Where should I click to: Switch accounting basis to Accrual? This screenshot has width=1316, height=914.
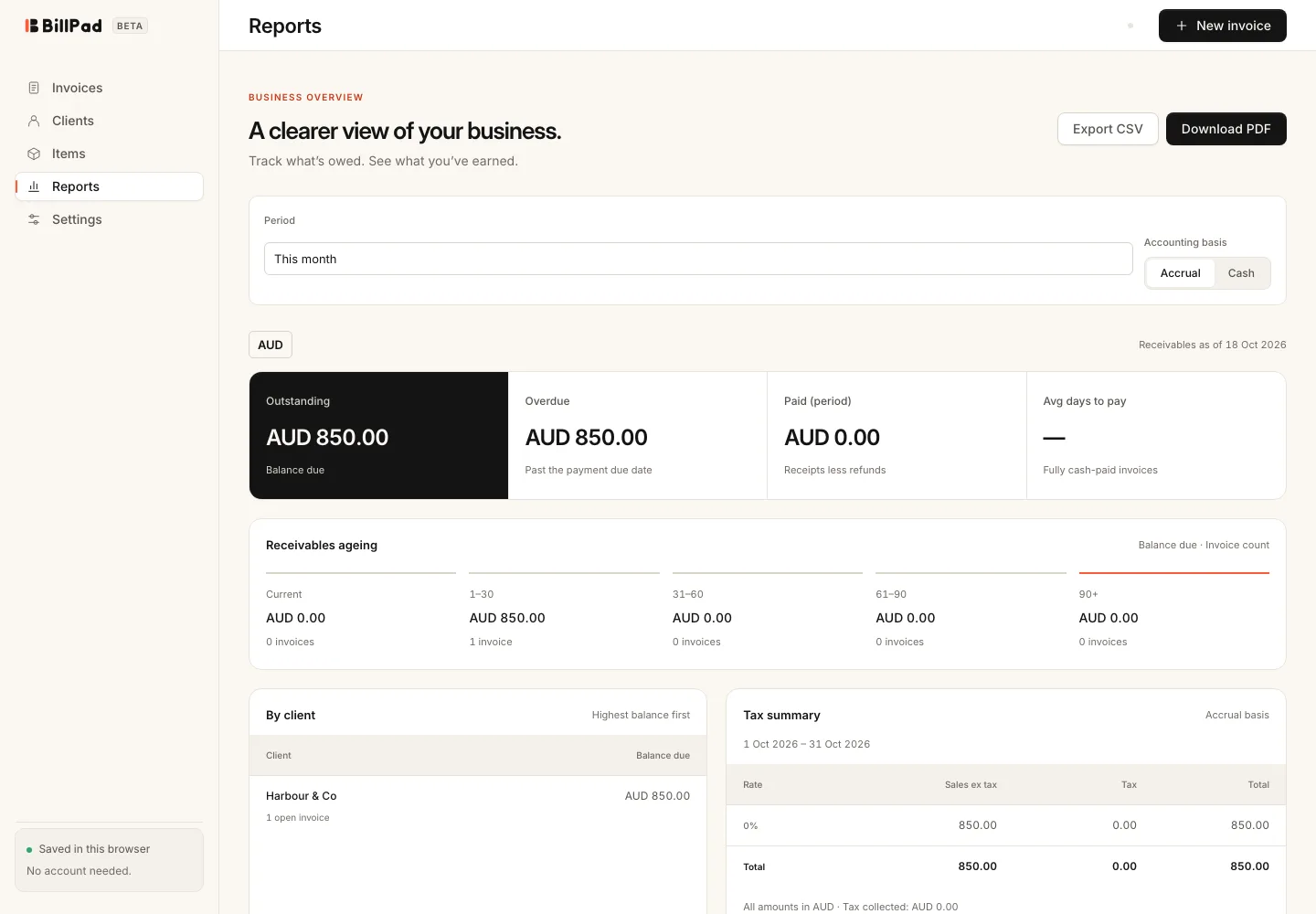[x=1180, y=273]
